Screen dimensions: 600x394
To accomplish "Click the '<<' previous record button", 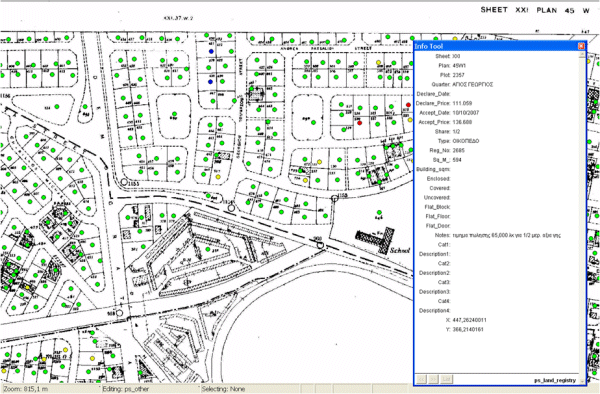I will pos(421,379).
